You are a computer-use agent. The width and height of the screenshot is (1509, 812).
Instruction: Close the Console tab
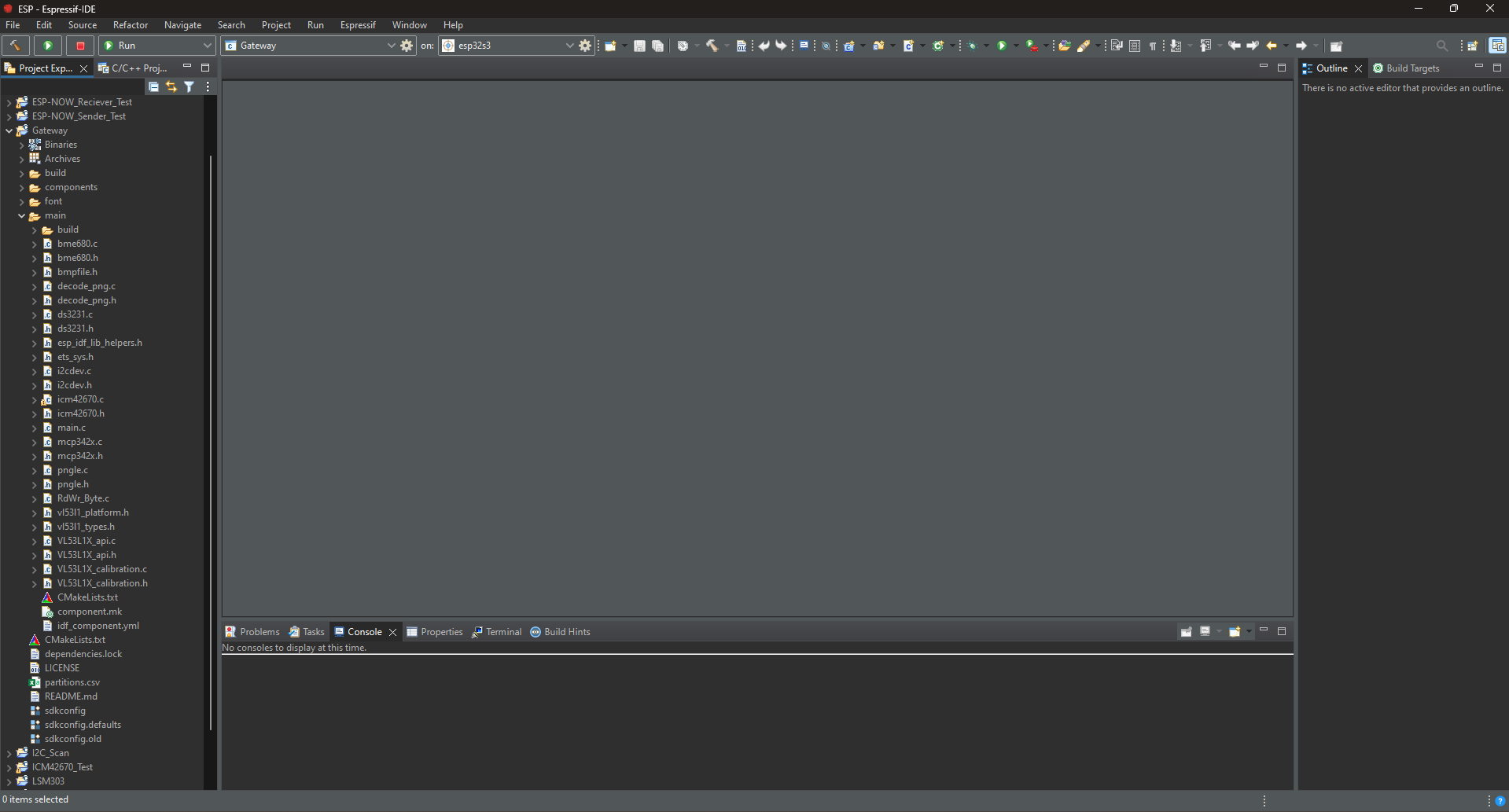[x=392, y=632]
